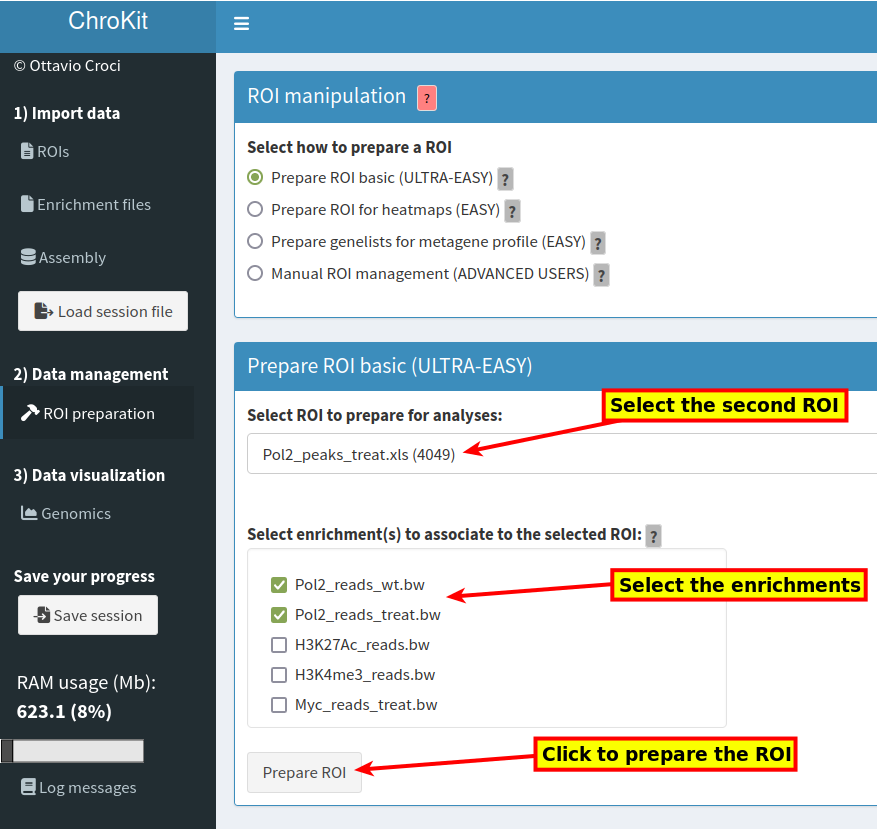The image size is (877, 829).
Task: Go to Enrichment files section
Action: [86, 204]
